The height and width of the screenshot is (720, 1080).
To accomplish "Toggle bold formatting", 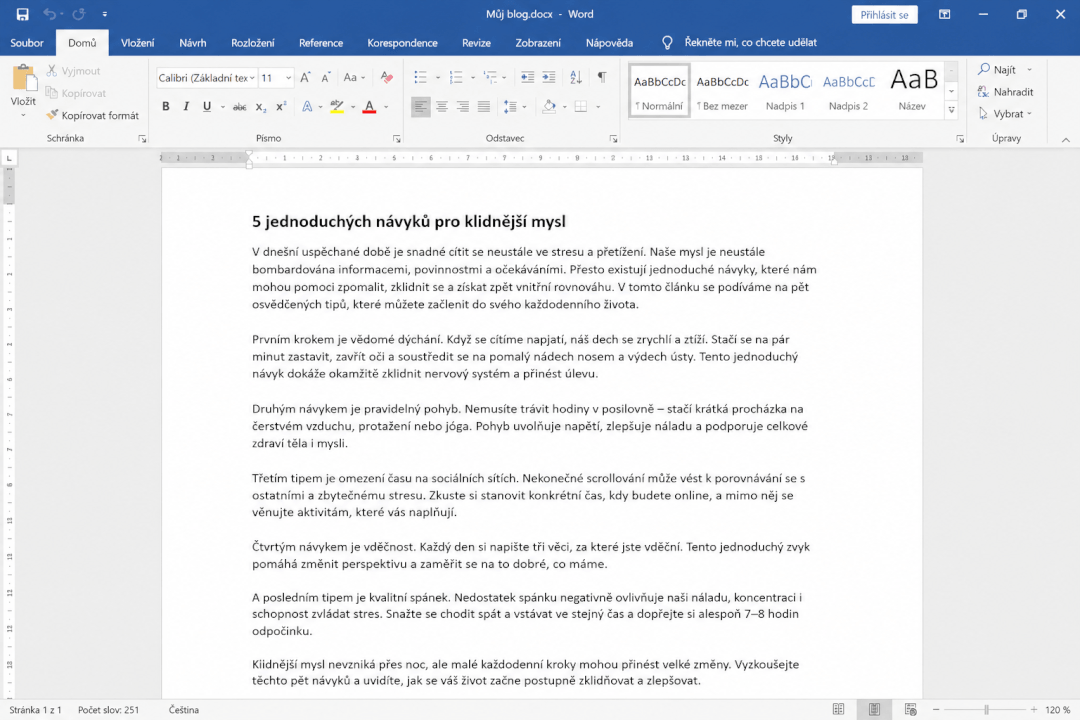I will point(165,107).
